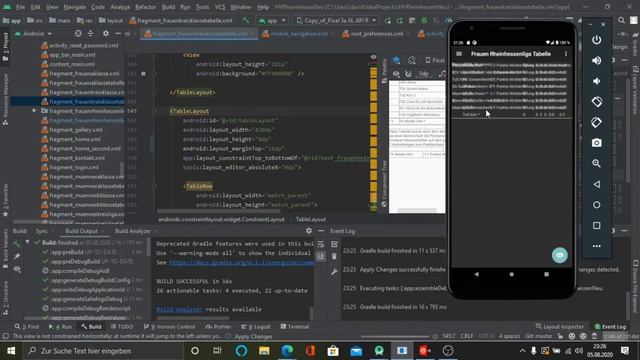Open Windows Start menu
The image size is (640, 360).
click(11, 351)
